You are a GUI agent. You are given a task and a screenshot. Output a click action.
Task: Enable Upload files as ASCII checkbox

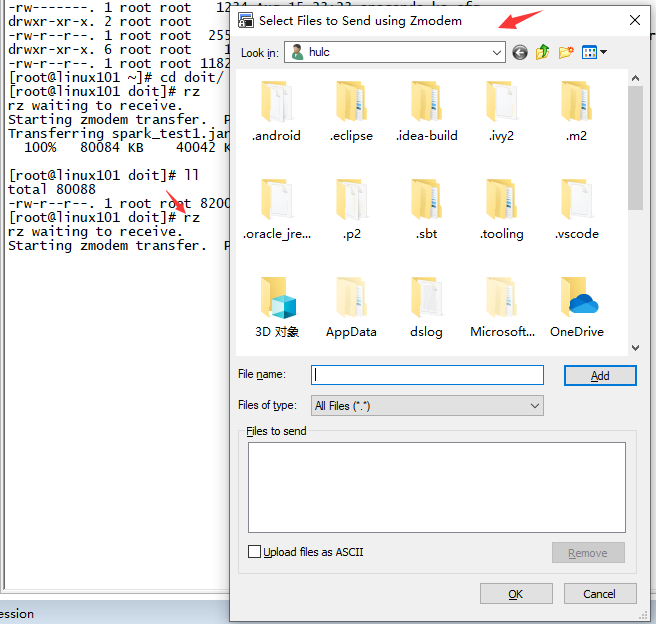[254, 552]
